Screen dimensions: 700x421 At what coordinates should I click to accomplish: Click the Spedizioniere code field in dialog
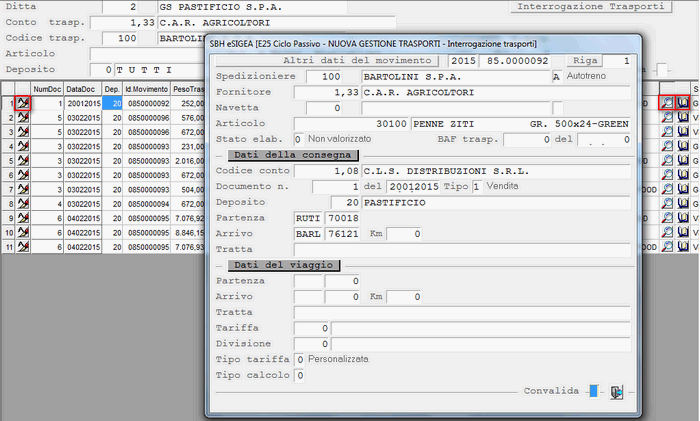[x=325, y=76]
